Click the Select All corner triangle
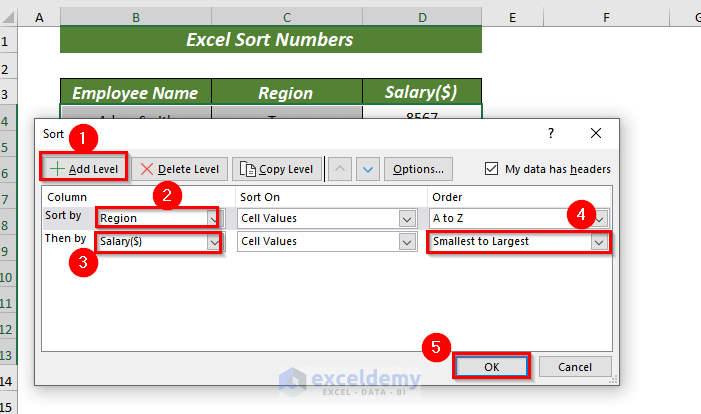Image resolution: width=701 pixels, height=414 pixels. click(8, 17)
